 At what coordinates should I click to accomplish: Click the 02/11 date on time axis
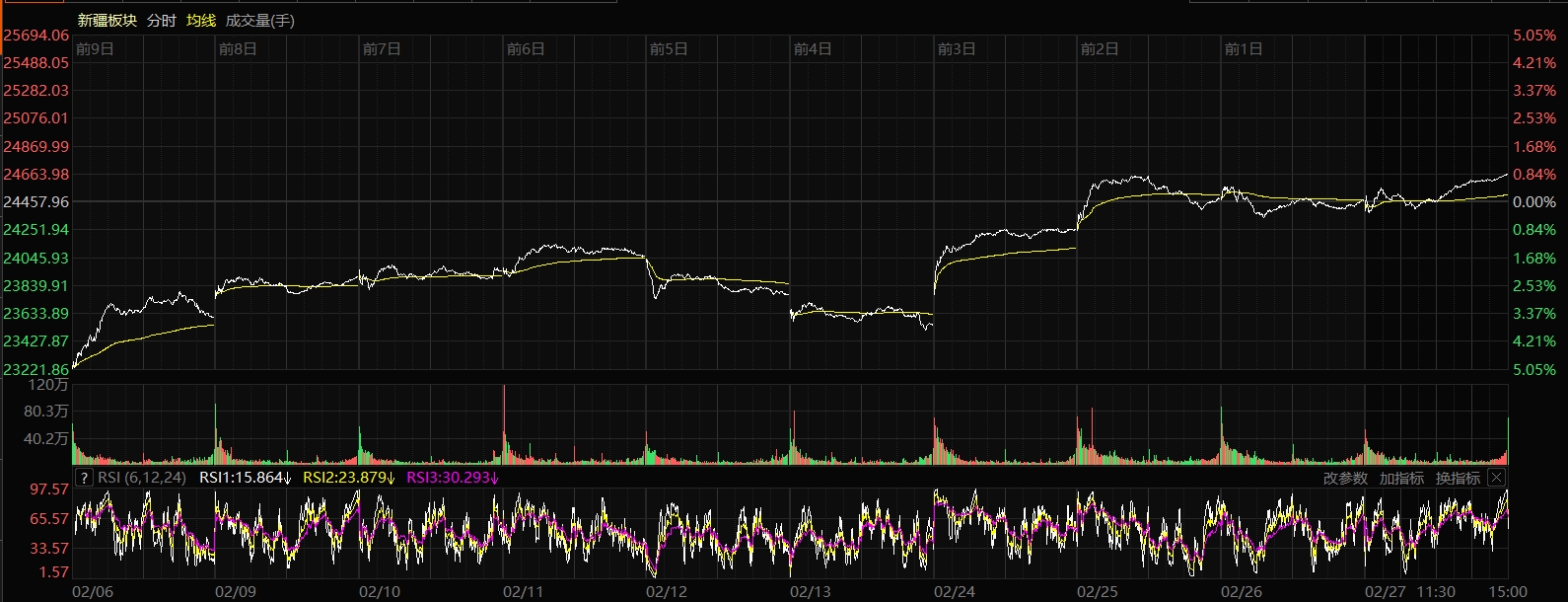coord(523,591)
